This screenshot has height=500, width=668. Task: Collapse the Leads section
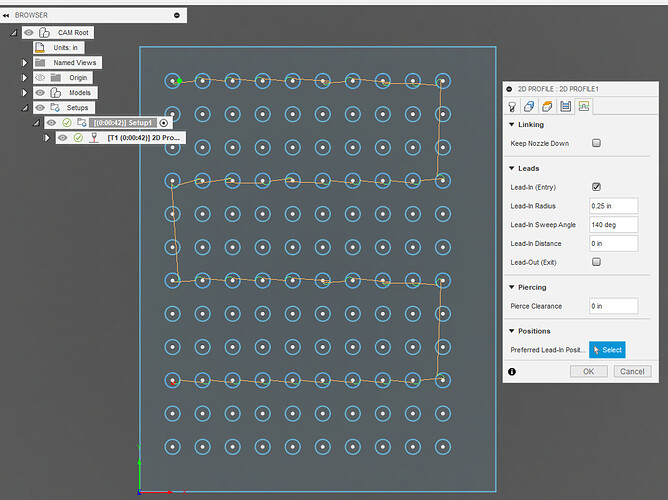pos(512,168)
